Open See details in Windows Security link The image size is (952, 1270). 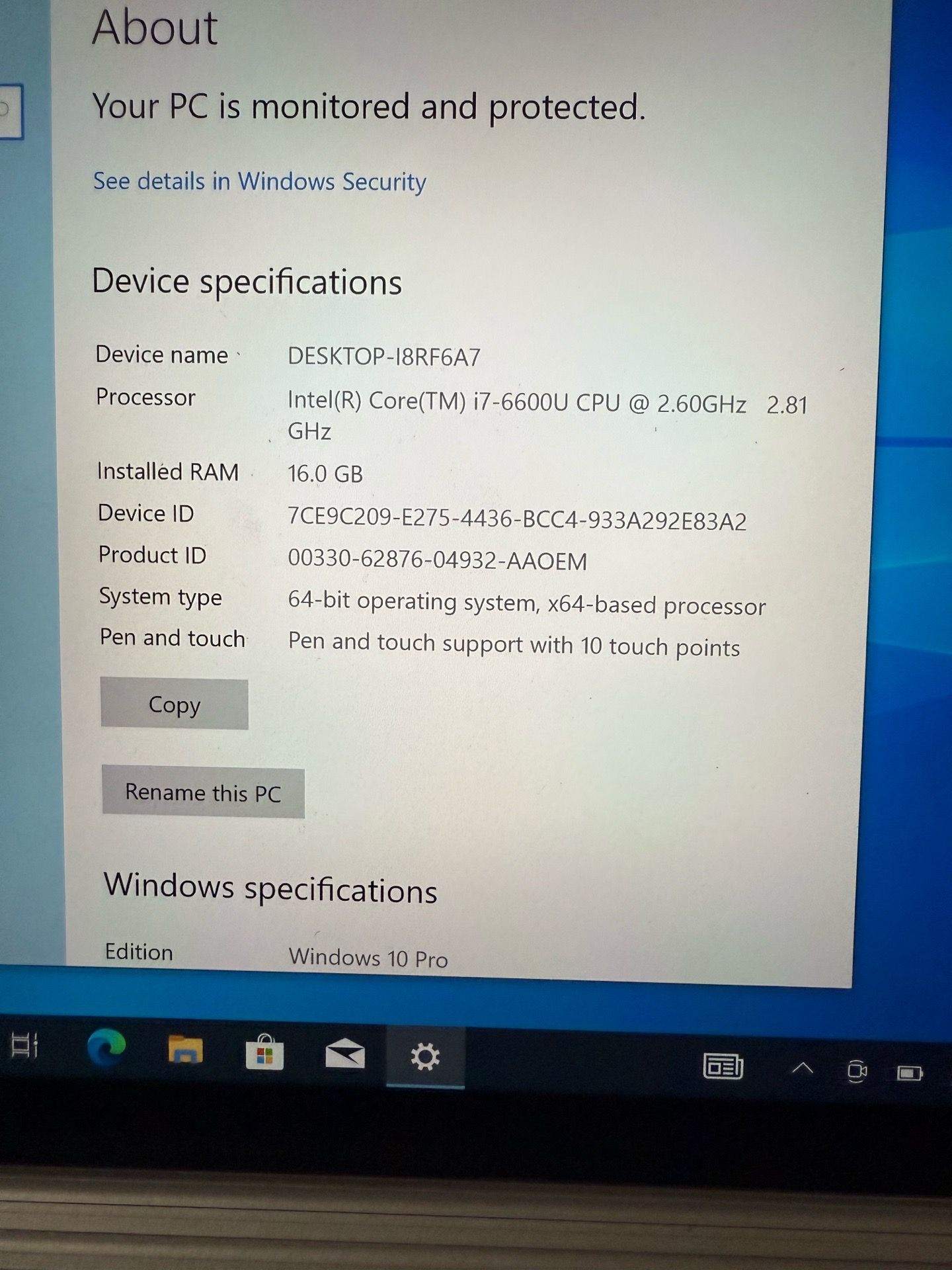[x=259, y=181]
